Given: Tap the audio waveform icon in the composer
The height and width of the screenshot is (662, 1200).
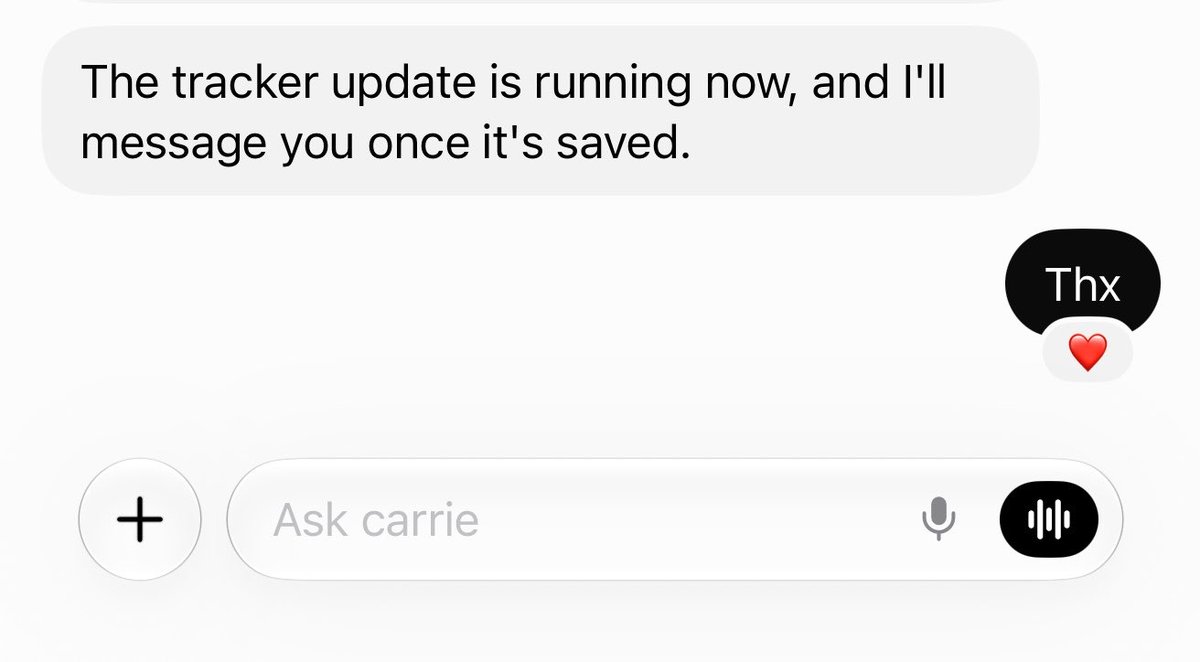Looking at the screenshot, I should pos(1049,520).
